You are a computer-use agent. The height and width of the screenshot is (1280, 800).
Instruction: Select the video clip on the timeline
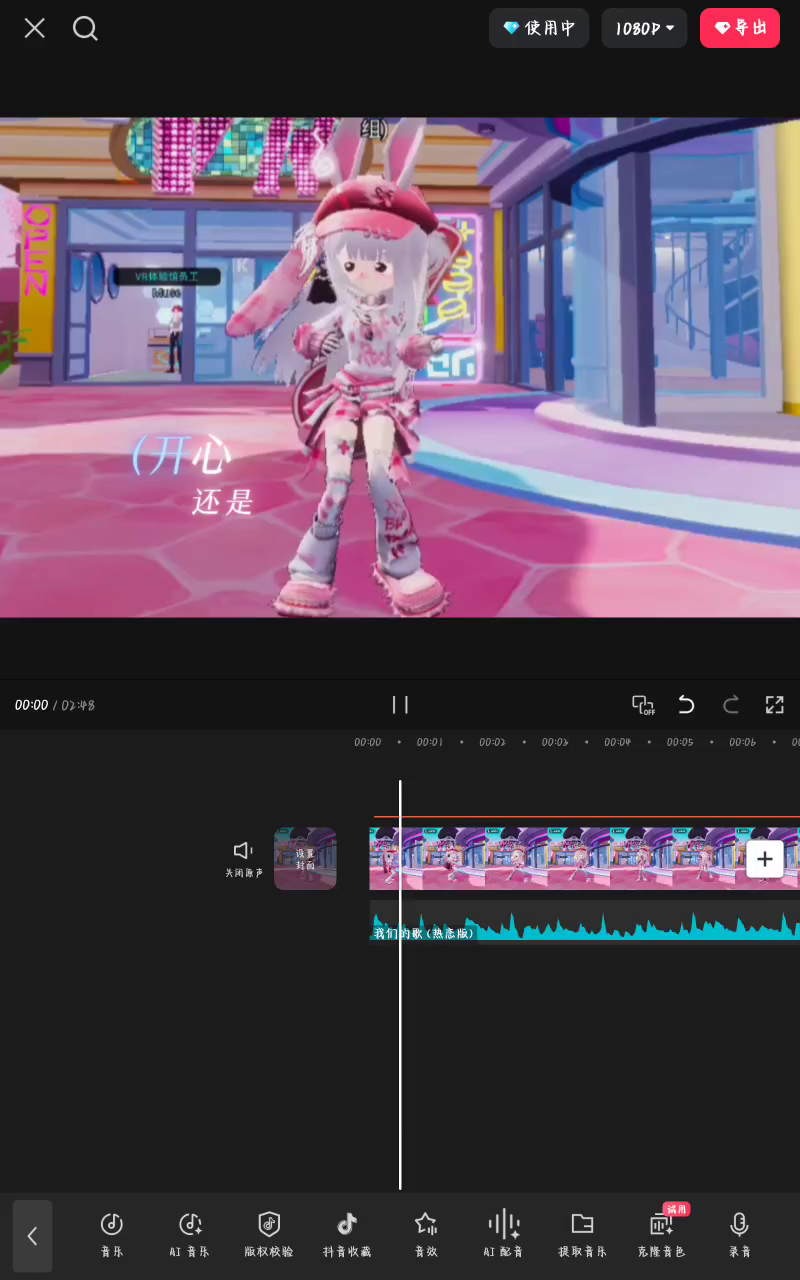tap(584, 858)
